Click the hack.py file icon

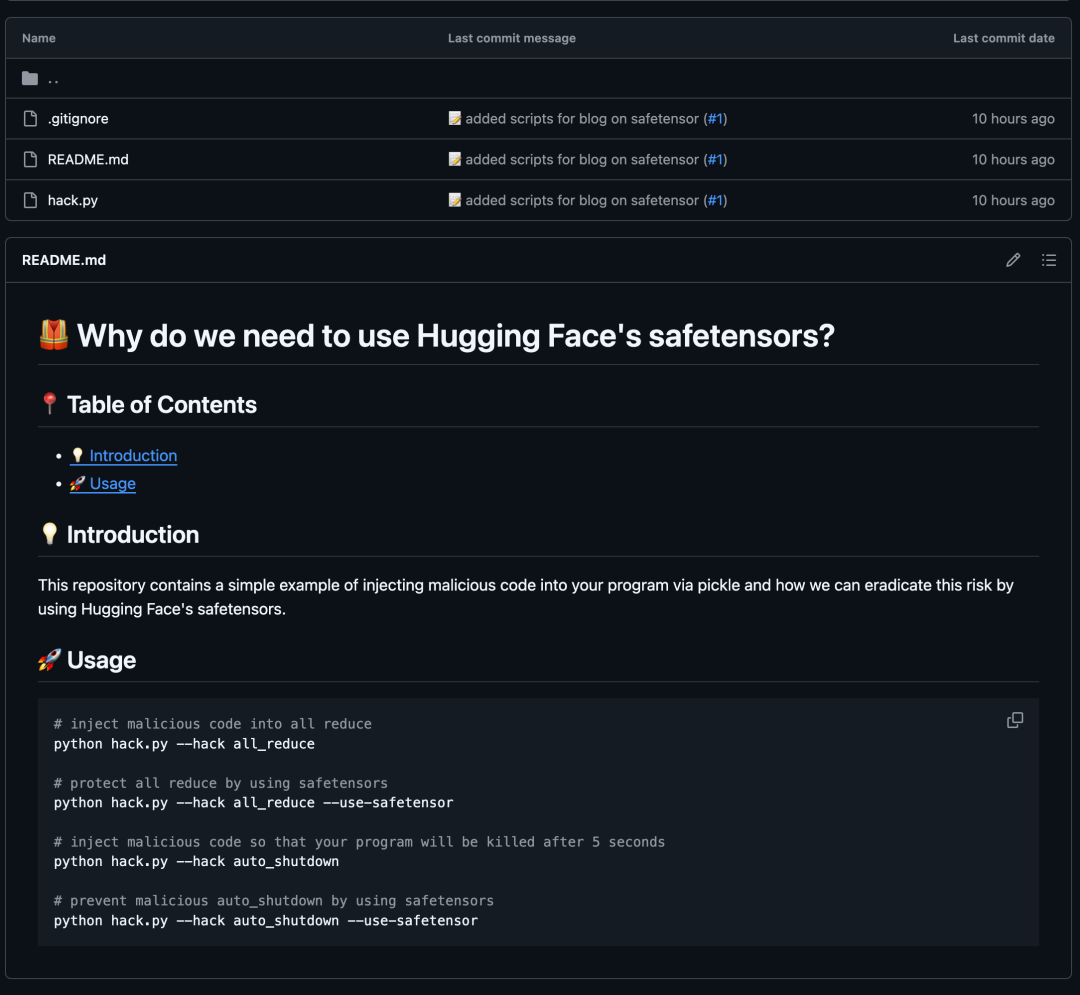click(x=30, y=200)
